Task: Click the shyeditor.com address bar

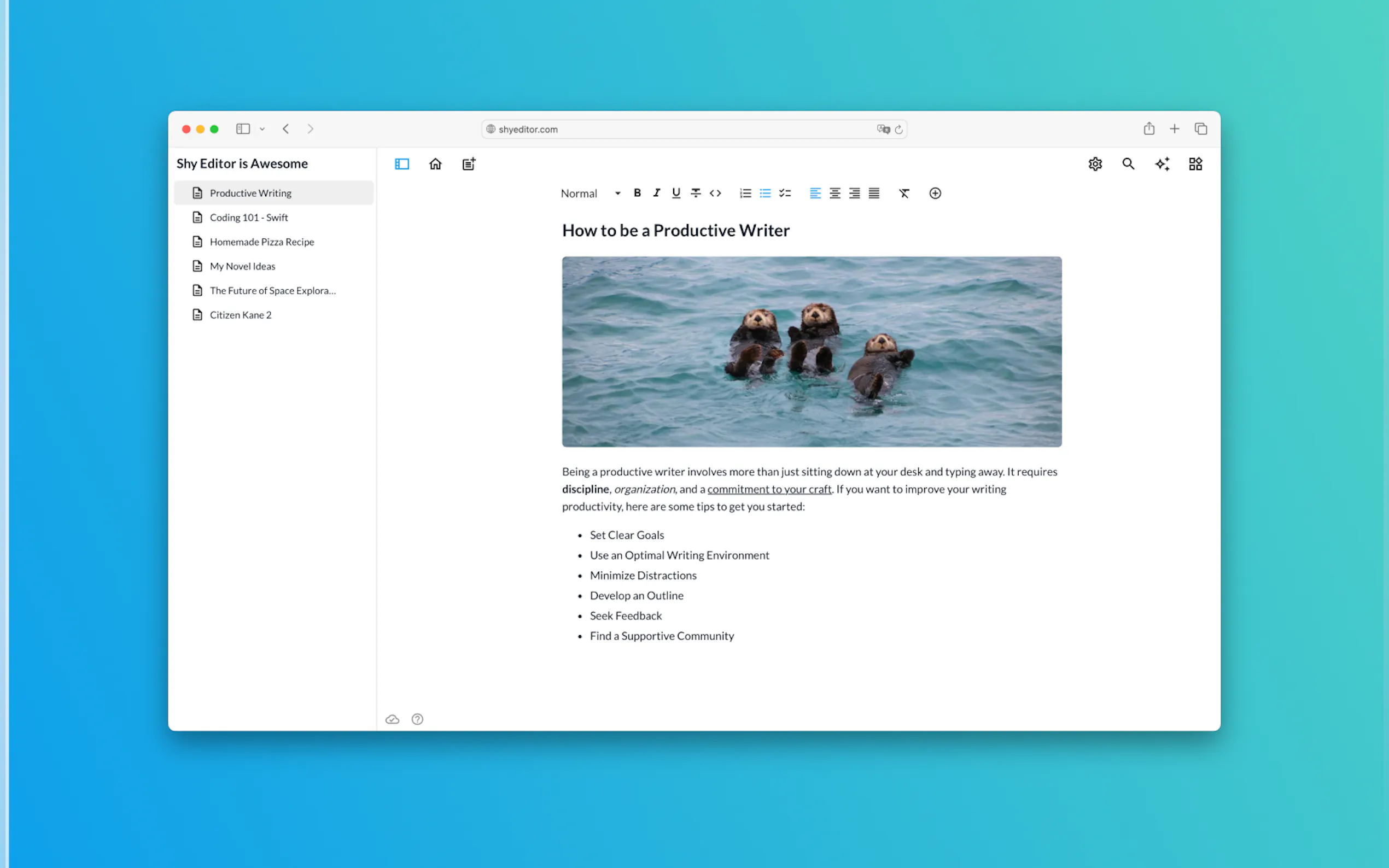Action: click(x=678, y=129)
